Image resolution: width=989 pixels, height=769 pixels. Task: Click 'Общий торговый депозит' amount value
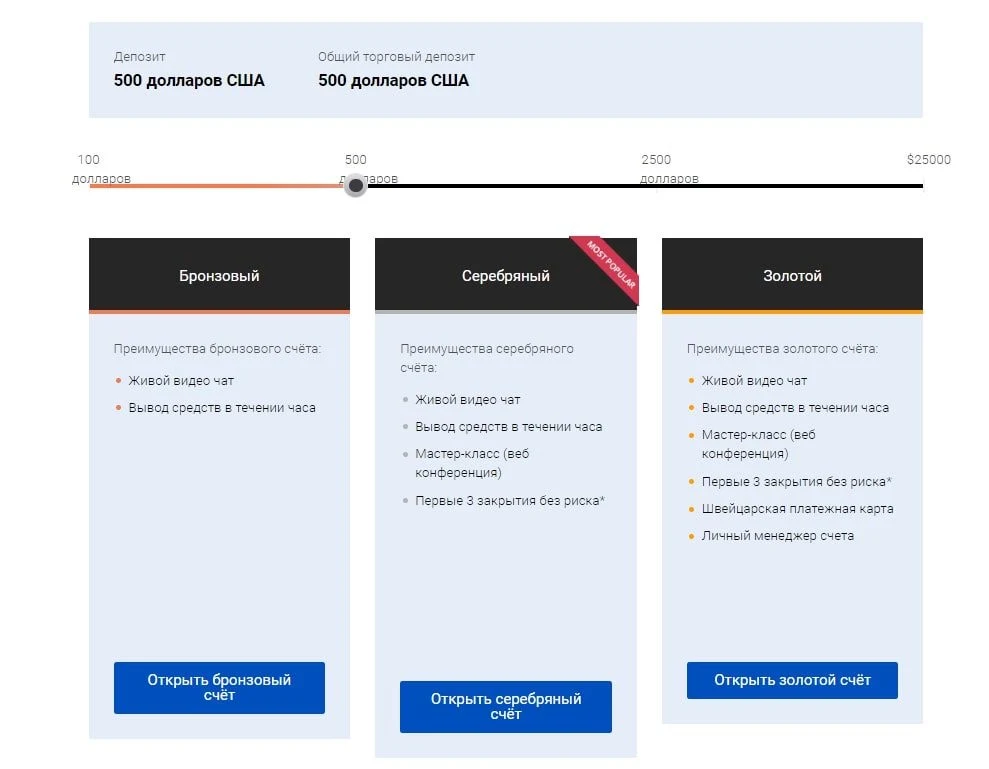[x=393, y=81]
